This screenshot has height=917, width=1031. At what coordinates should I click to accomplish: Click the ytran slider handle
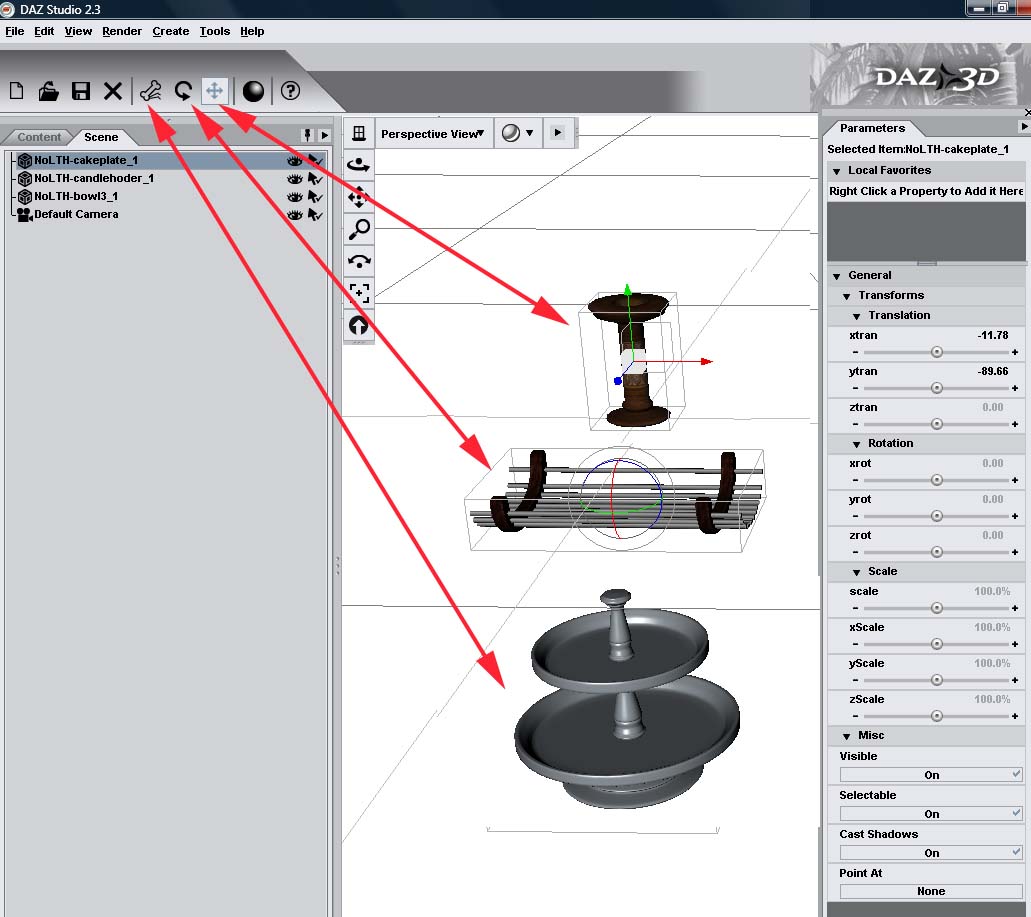click(937, 388)
